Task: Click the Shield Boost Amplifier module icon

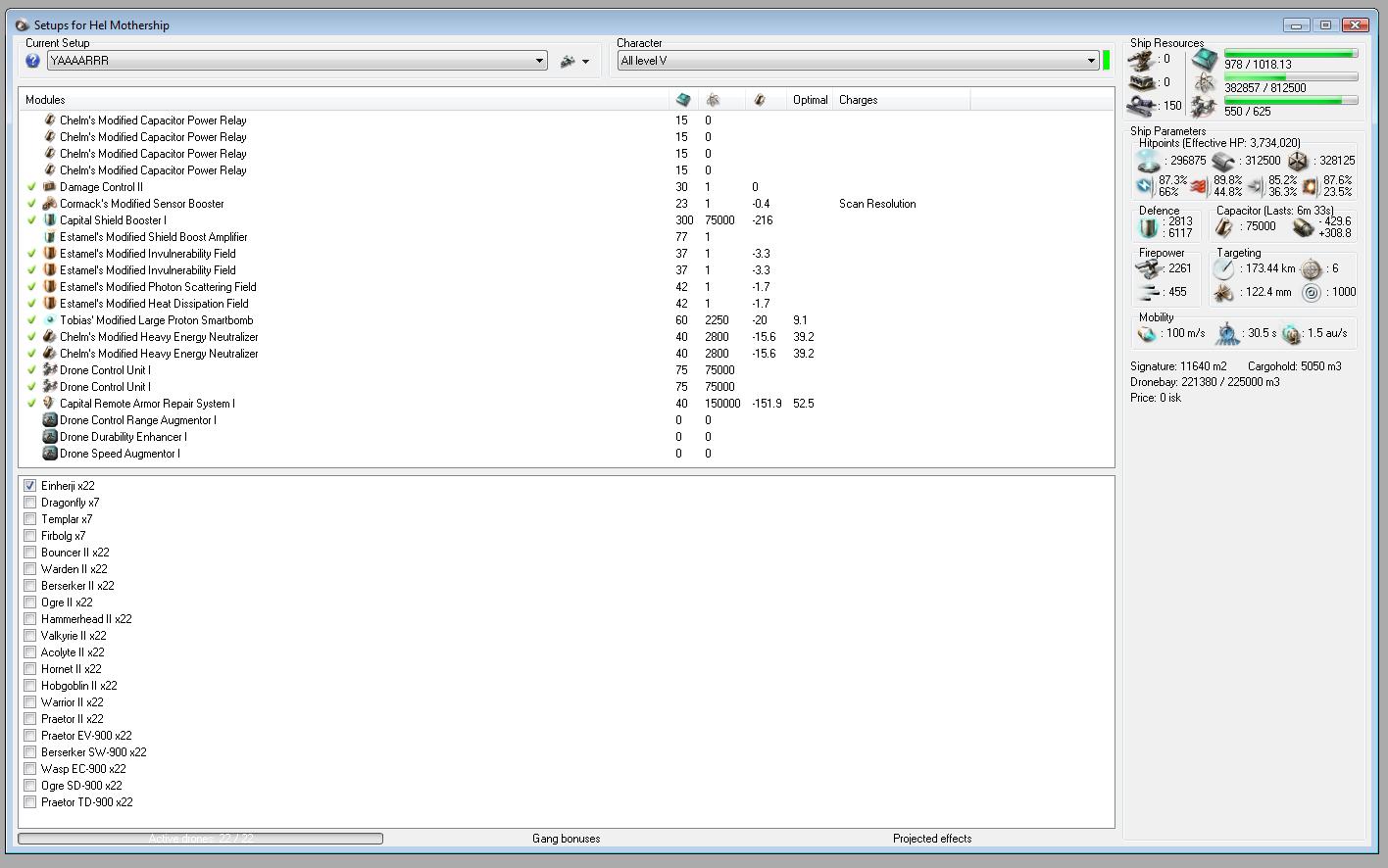Action: point(50,237)
